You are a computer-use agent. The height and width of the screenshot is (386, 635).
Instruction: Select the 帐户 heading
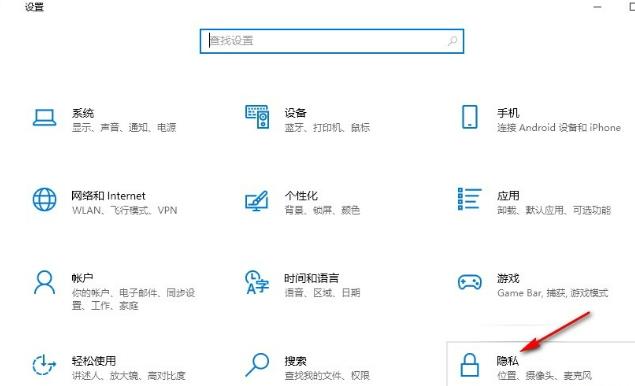point(83,278)
